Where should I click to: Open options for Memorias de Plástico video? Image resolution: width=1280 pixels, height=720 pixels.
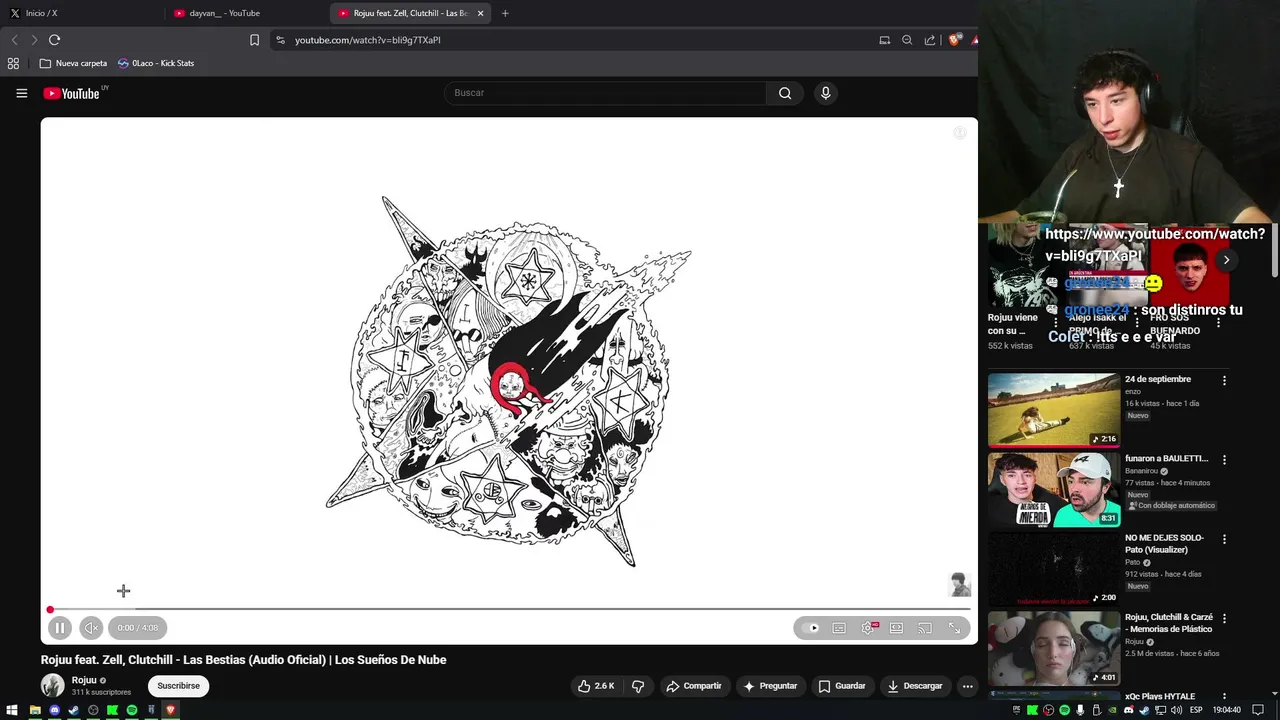tap(1224, 618)
